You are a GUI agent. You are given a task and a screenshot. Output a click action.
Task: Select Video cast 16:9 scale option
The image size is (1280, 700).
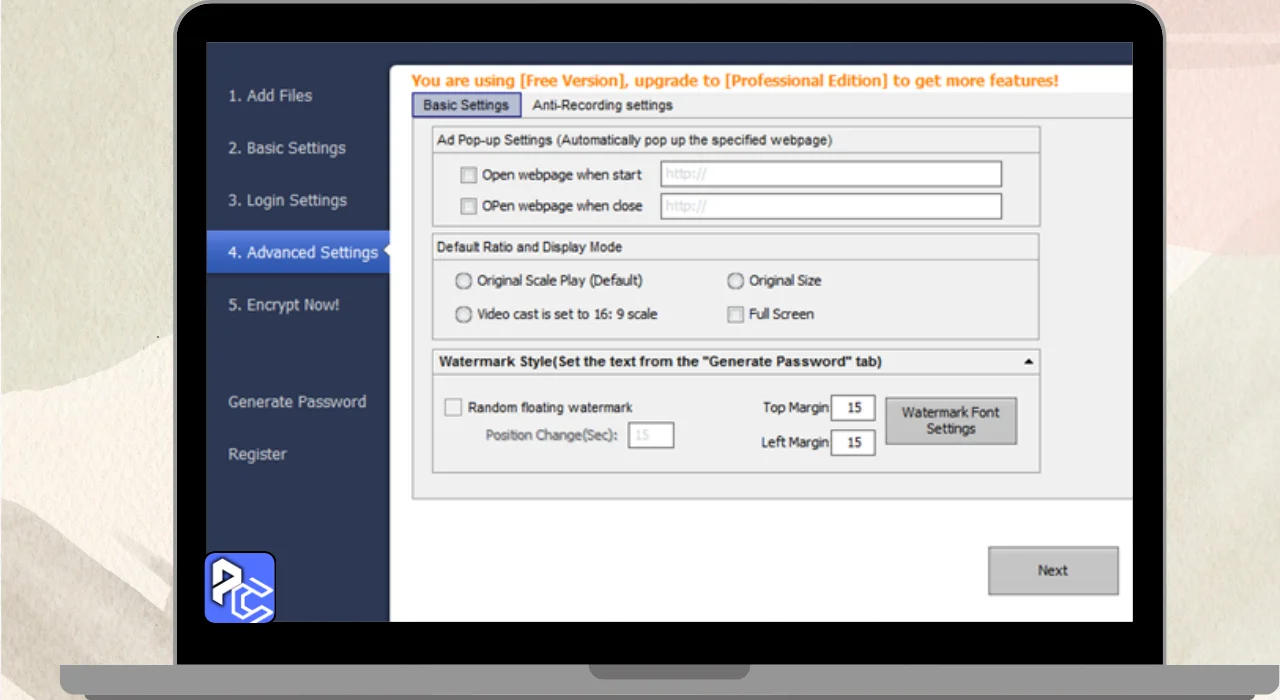463,314
